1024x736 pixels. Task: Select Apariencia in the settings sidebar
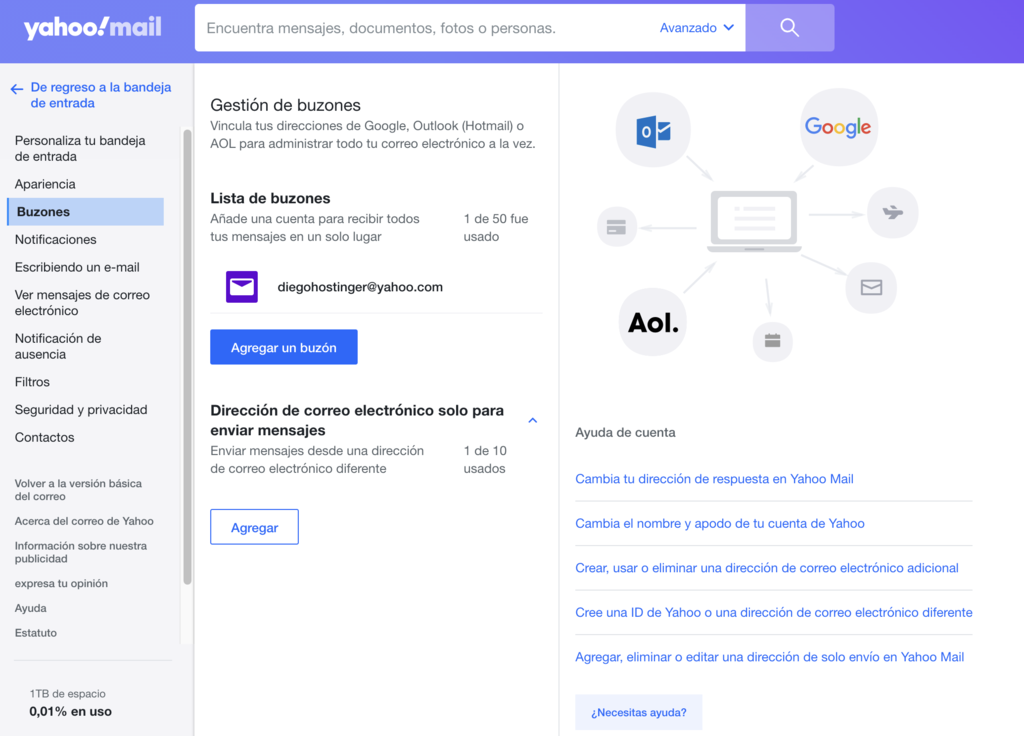[45, 184]
